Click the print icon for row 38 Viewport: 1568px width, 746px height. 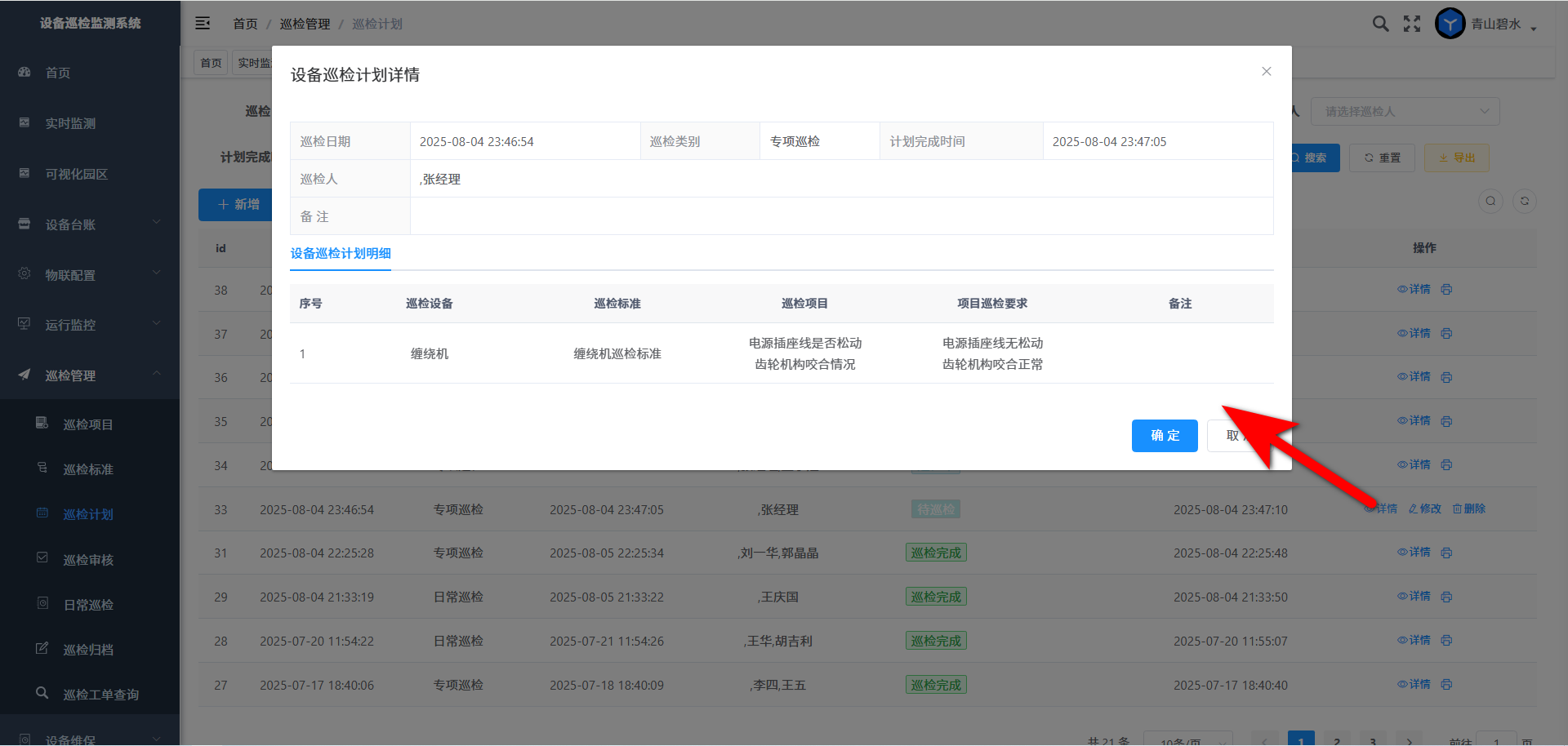pos(1446,290)
